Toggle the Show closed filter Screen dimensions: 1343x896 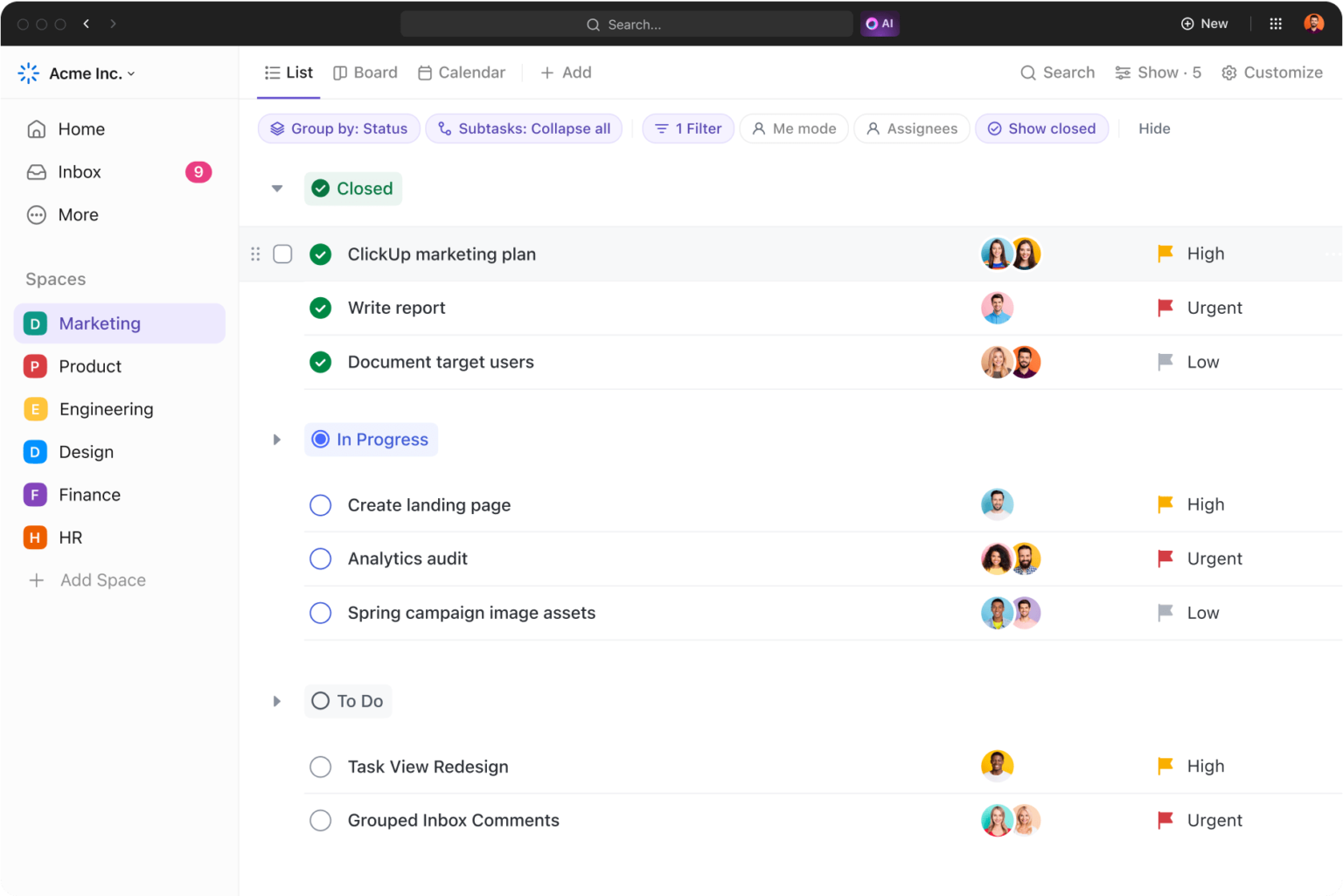[1041, 128]
